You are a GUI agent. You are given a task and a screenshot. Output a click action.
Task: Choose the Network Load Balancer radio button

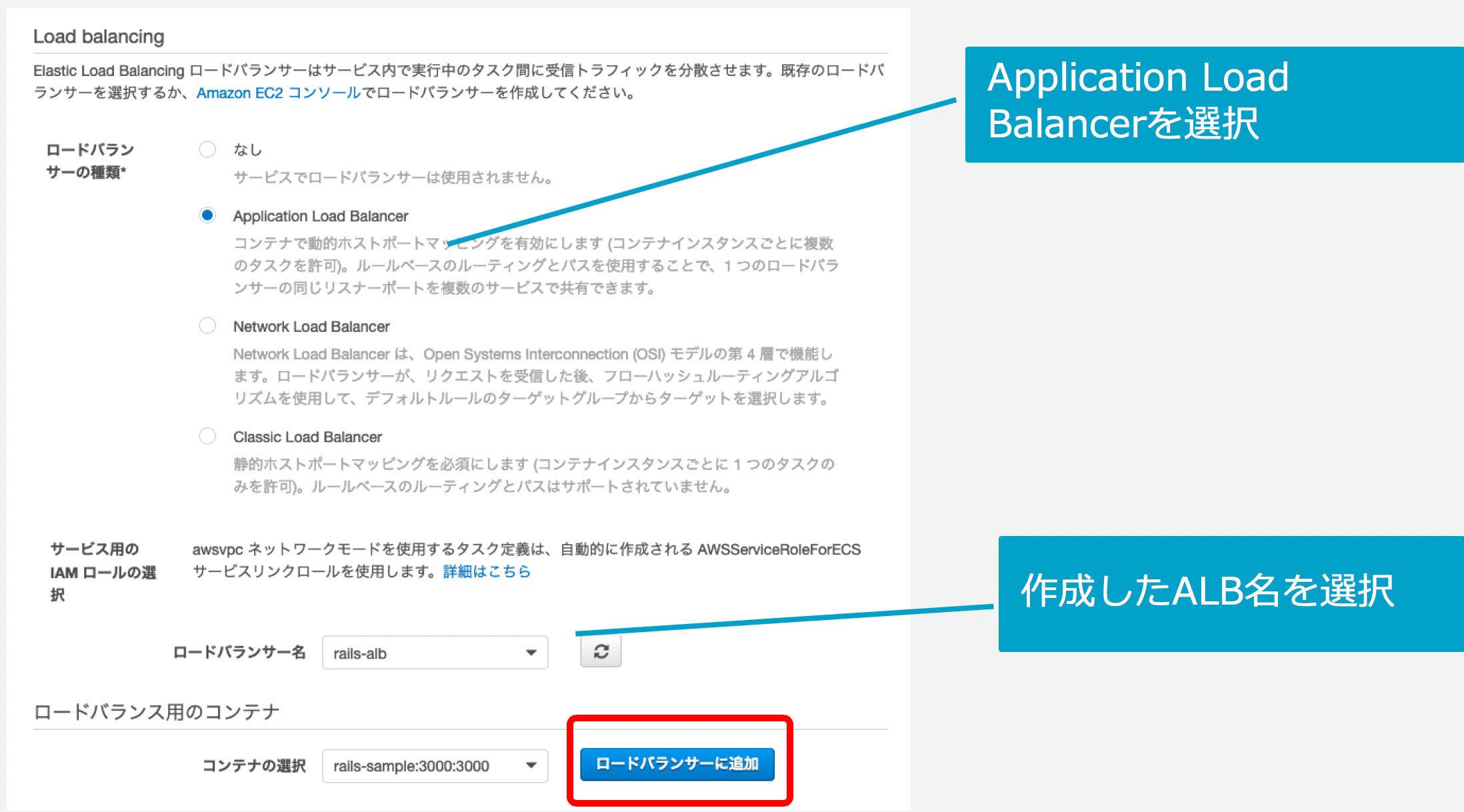tap(207, 325)
